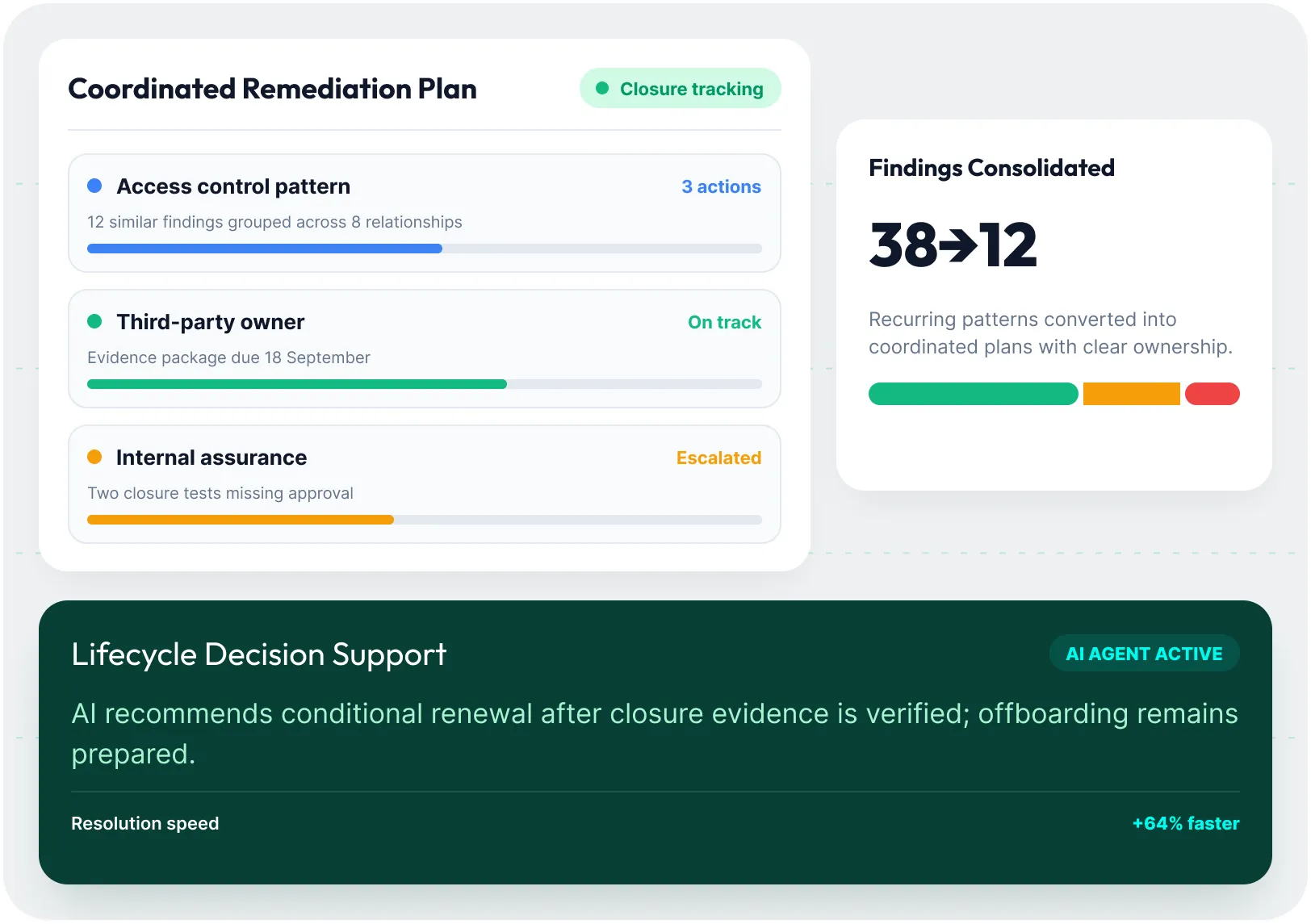
Task: Click "Evidence package due 18 September" text
Action: 228,357
